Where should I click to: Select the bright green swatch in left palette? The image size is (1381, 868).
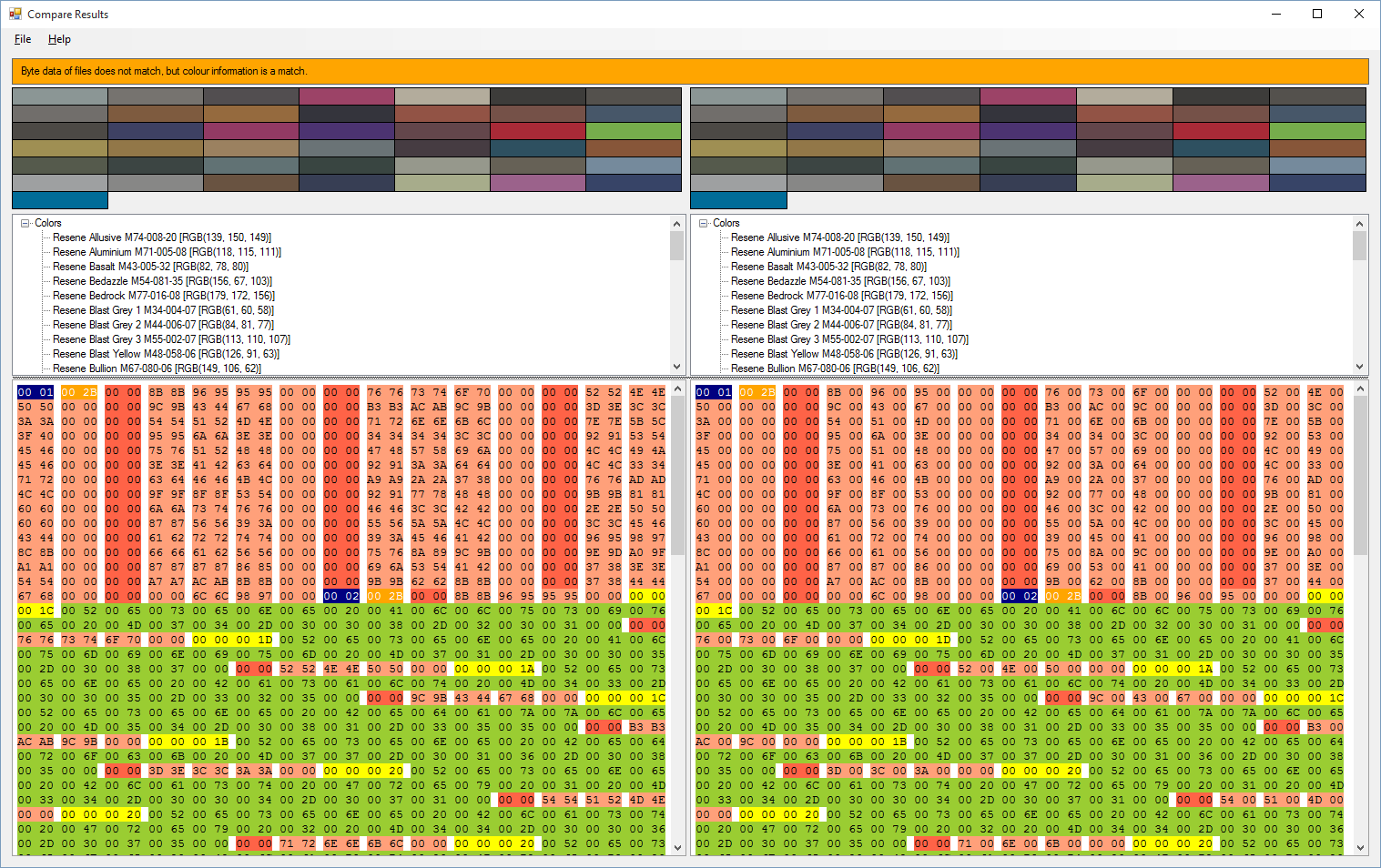click(633, 131)
